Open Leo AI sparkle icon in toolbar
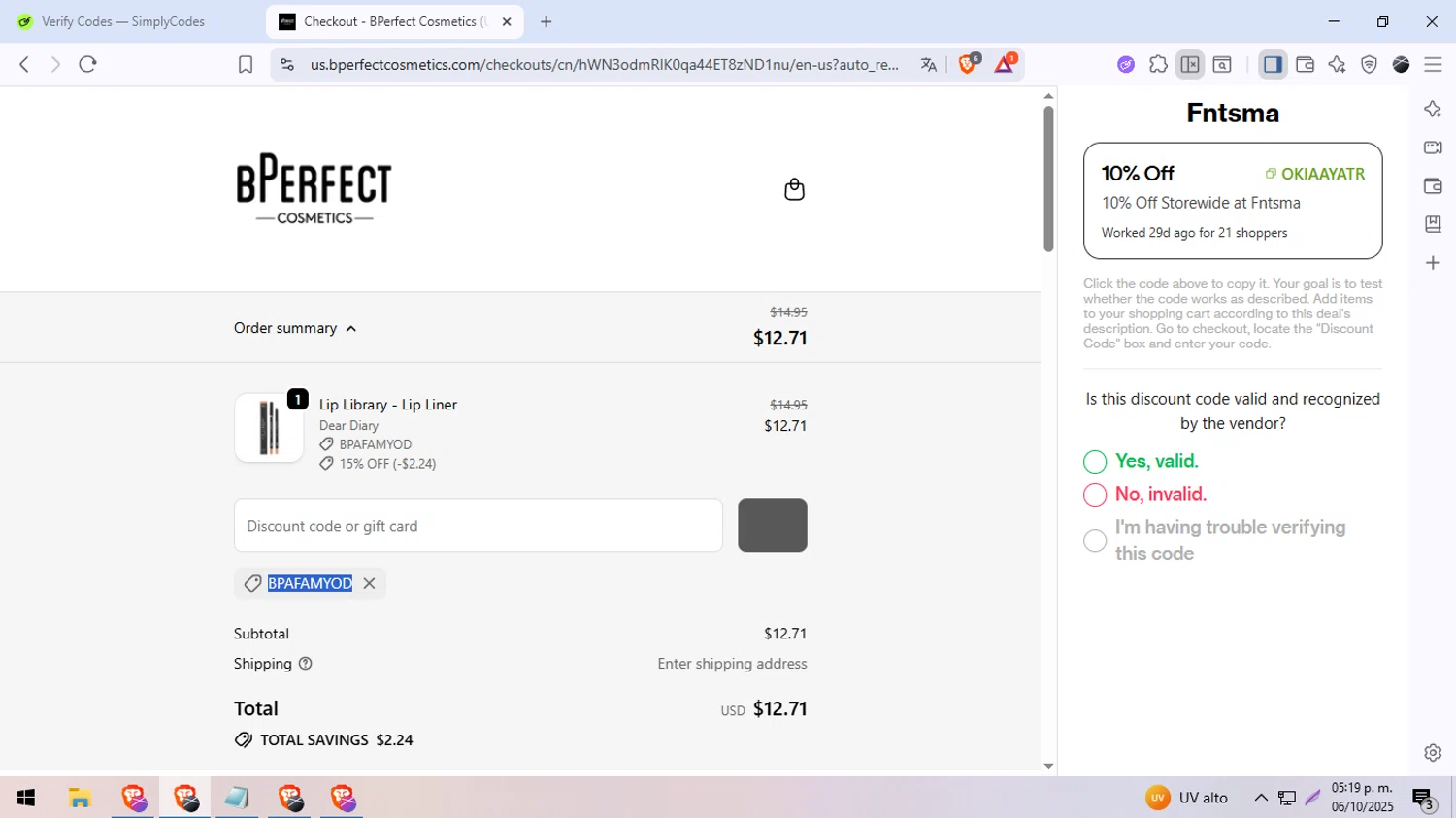This screenshot has width=1456, height=818. click(x=1337, y=64)
